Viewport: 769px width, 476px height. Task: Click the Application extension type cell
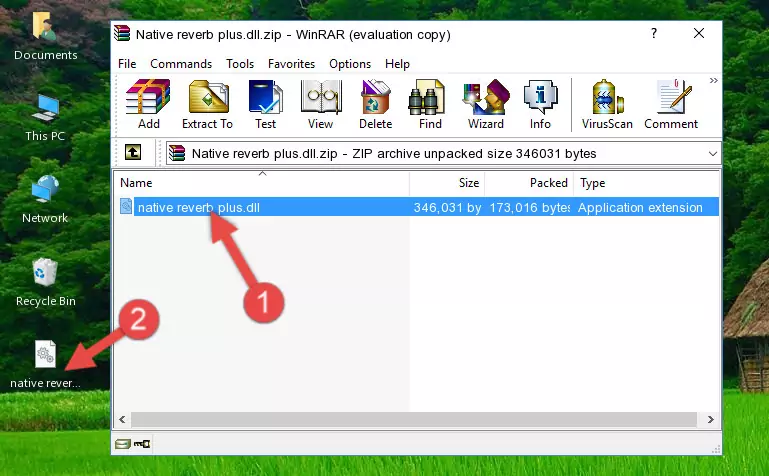point(640,207)
